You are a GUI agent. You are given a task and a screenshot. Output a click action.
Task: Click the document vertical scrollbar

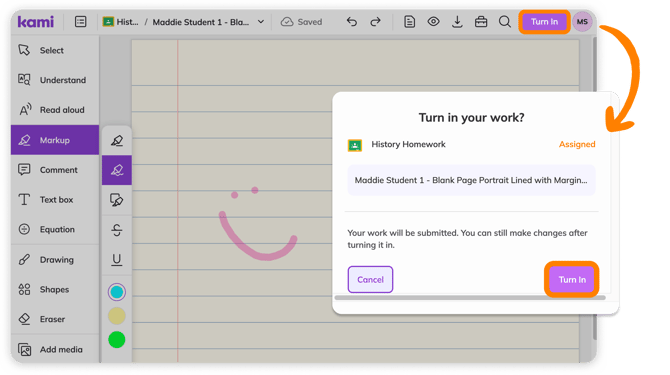click(x=594, y=188)
